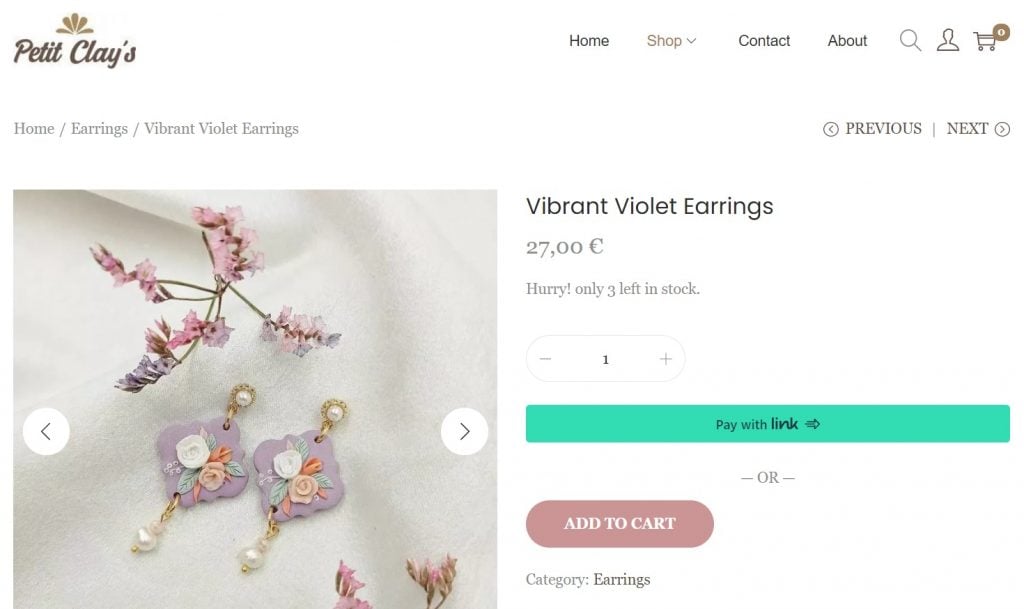Image resolution: width=1024 pixels, height=609 pixels.
Task: Click the PREVIOUS link near the breadcrumb
Action: click(x=883, y=128)
